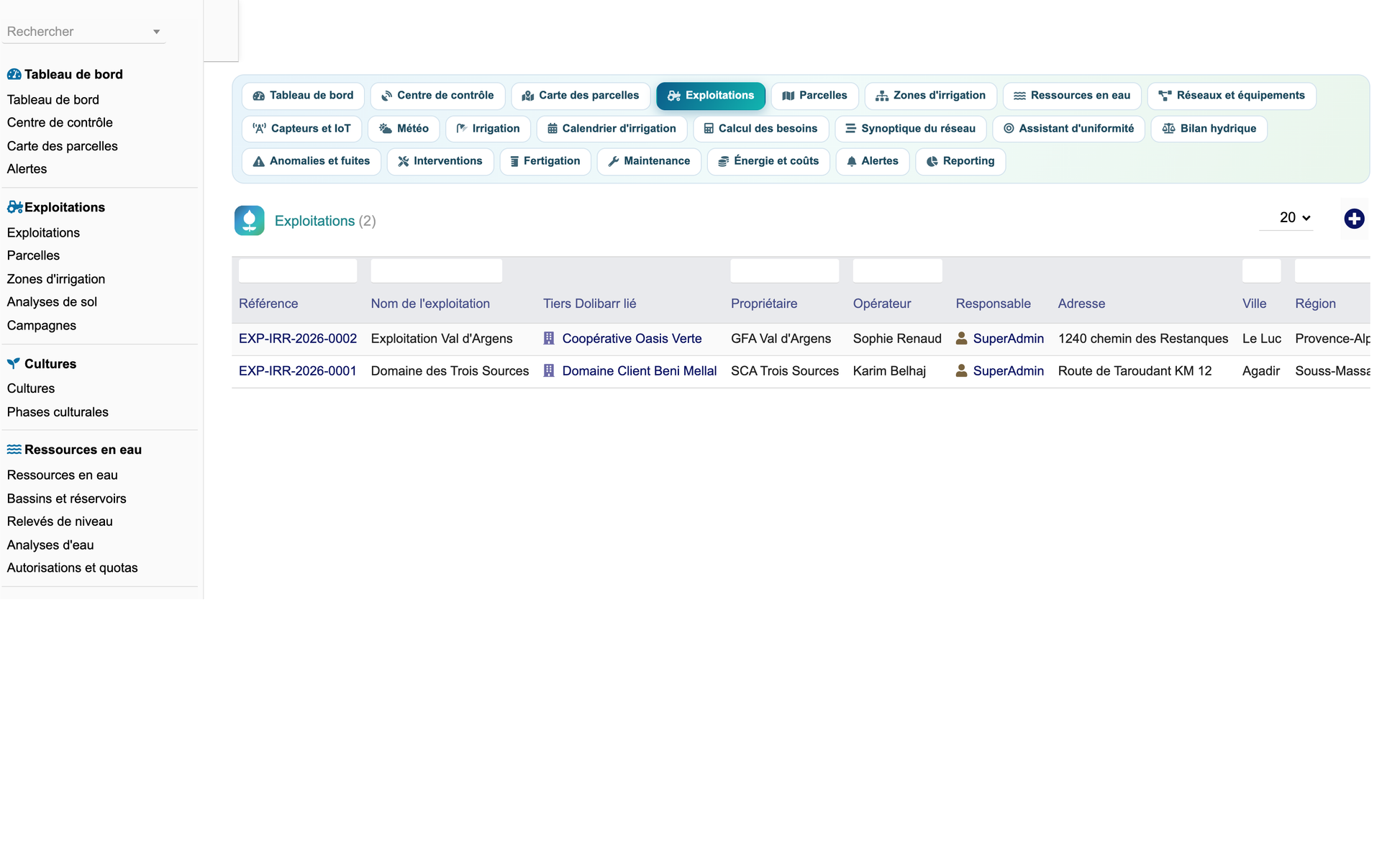This screenshot has width=1400, height=866.
Task: Click the Fertigation tab icon
Action: click(x=514, y=161)
